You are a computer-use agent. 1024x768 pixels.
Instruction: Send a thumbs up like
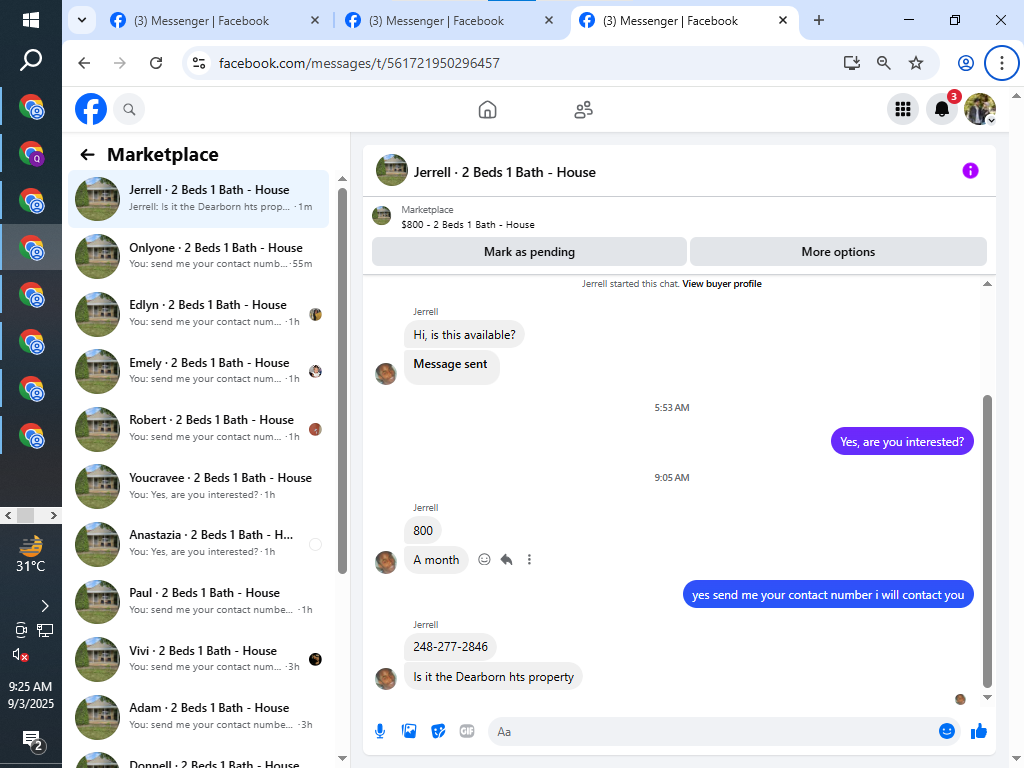click(978, 731)
